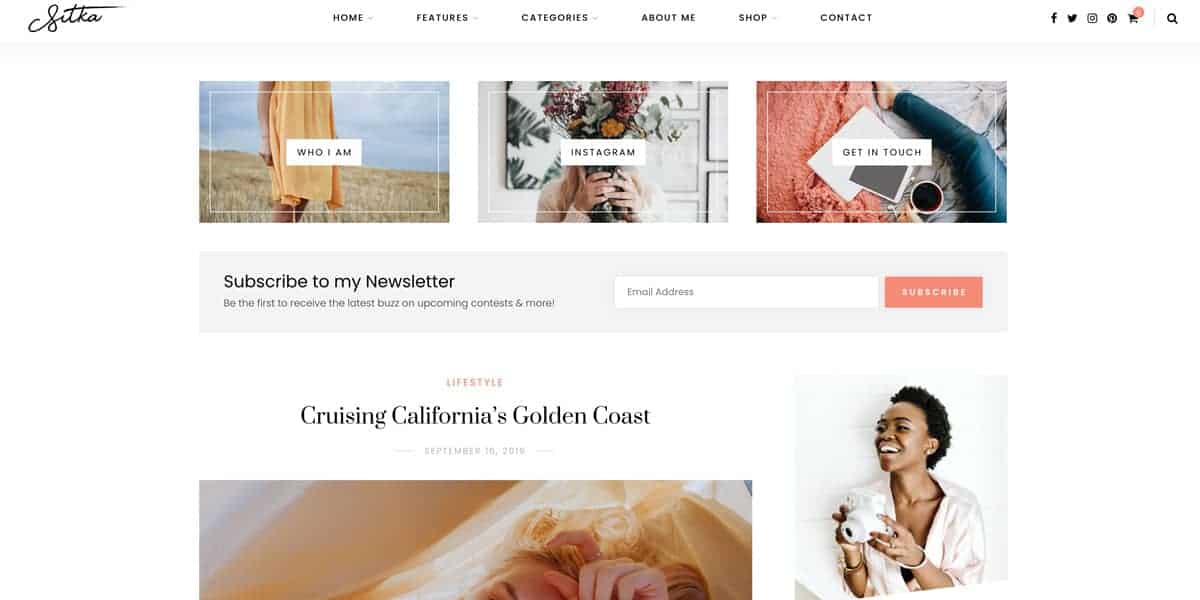Open the Get In Touch banner
The height and width of the screenshot is (600, 1200).
pyautogui.click(x=881, y=152)
